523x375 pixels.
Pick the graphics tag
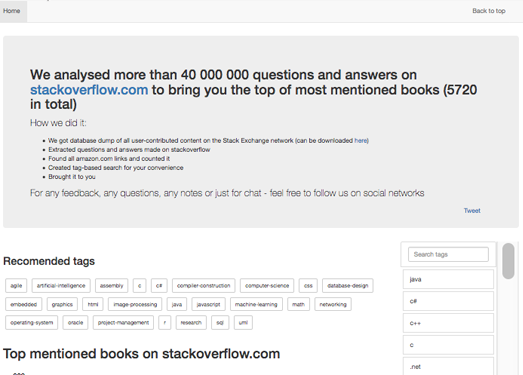pyautogui.click(x=62, y=304)
